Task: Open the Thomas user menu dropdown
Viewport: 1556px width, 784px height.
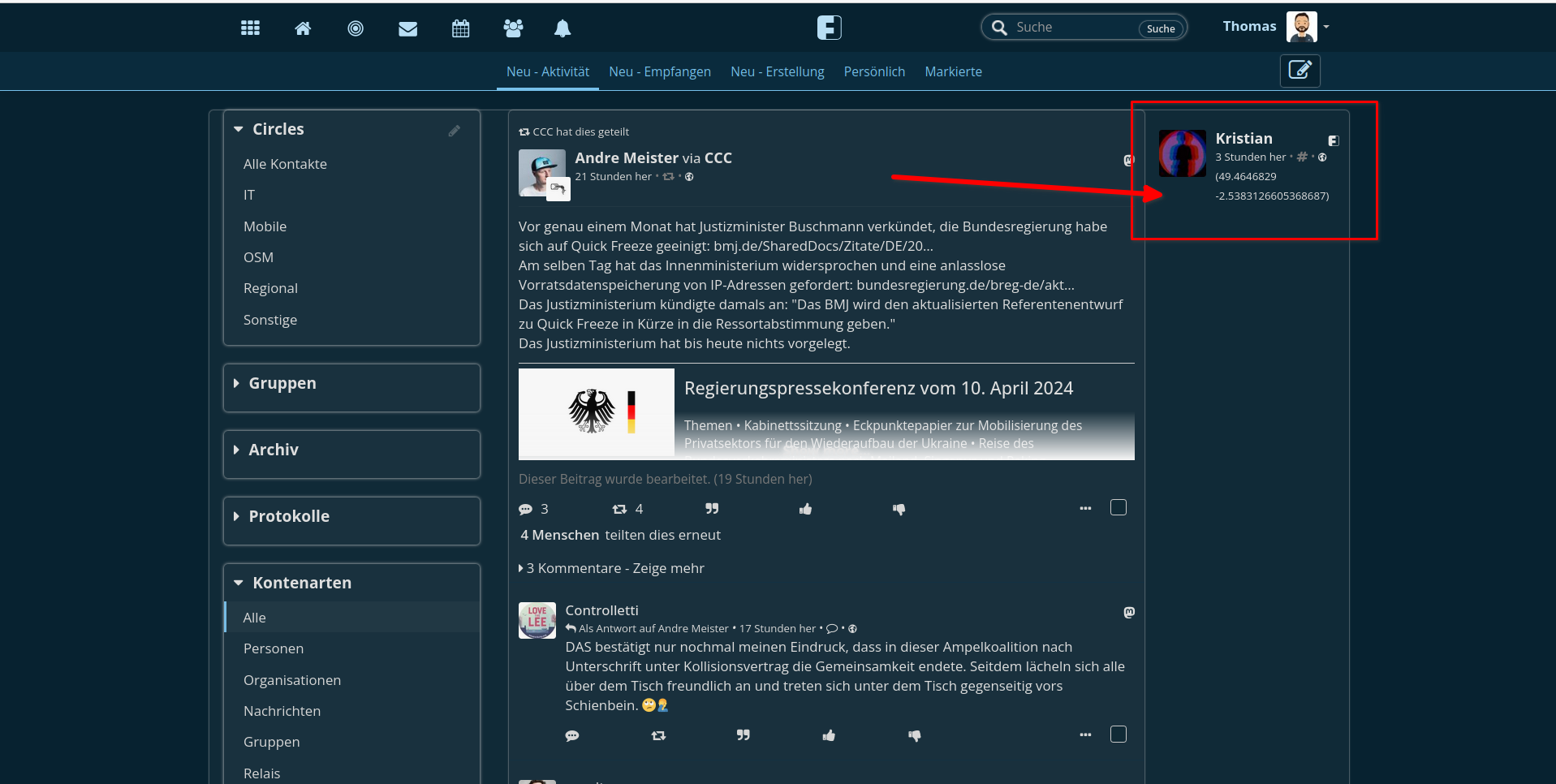Action: [x=1325, y=27]
